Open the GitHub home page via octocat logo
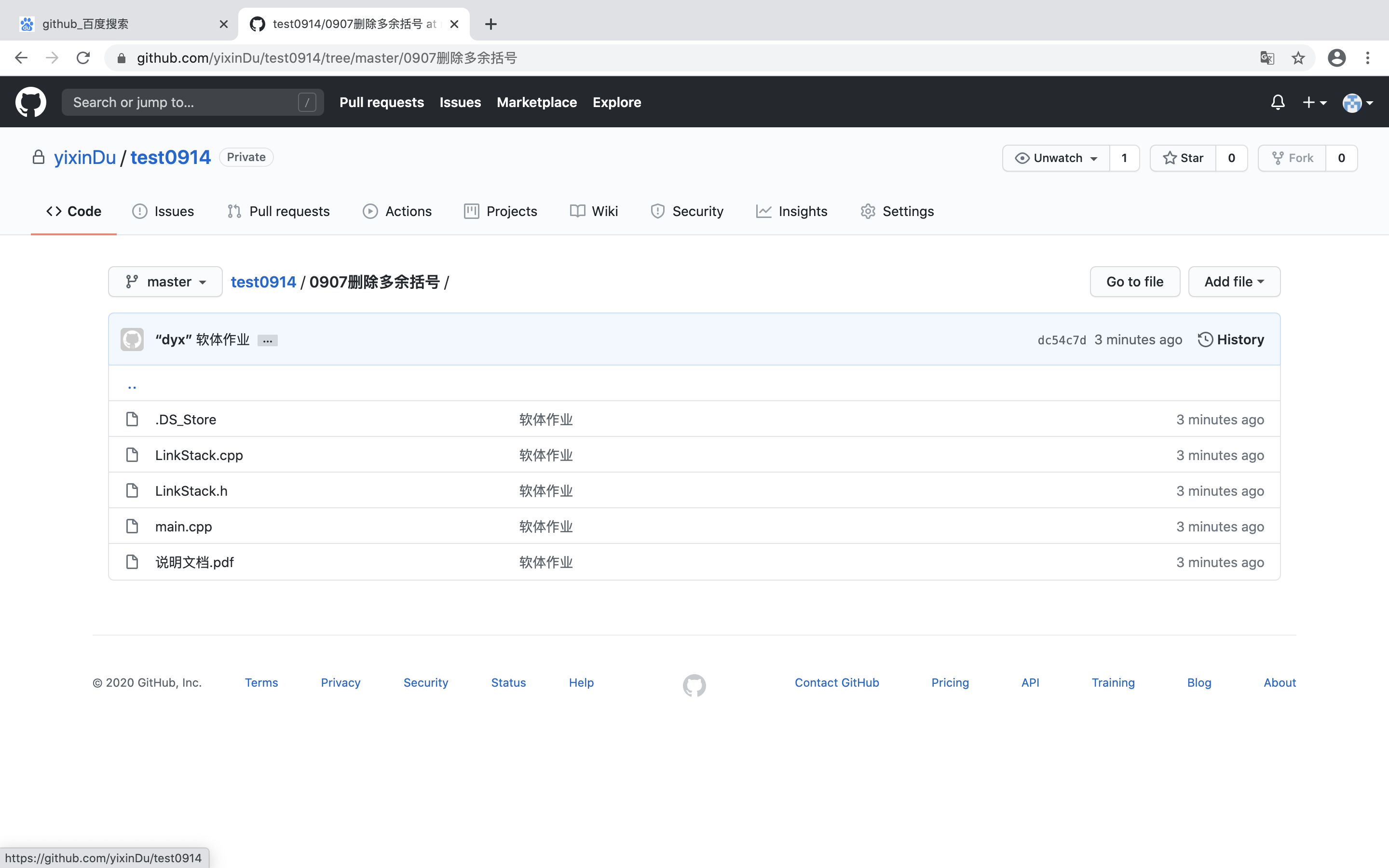Screen dimensions: 1389x868 [x=30, y=102]
